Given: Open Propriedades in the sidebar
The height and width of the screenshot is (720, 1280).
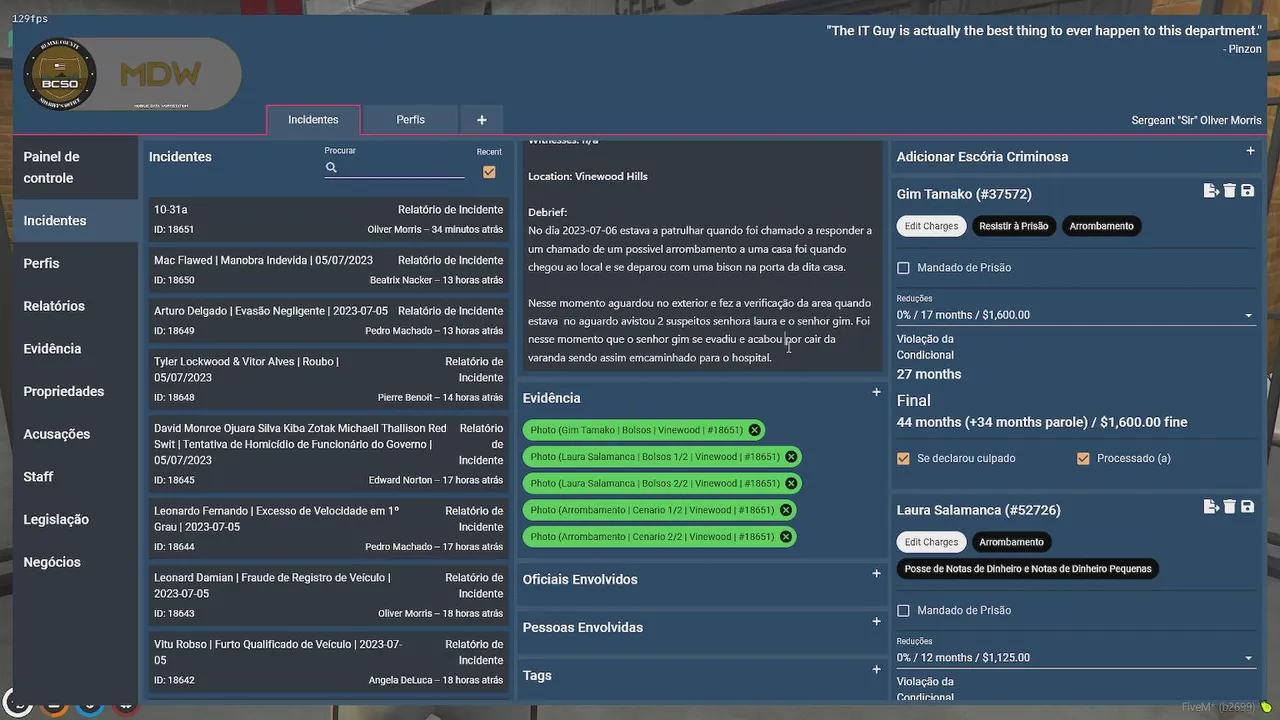Looking at the screenshot, I should pos(75,391).
